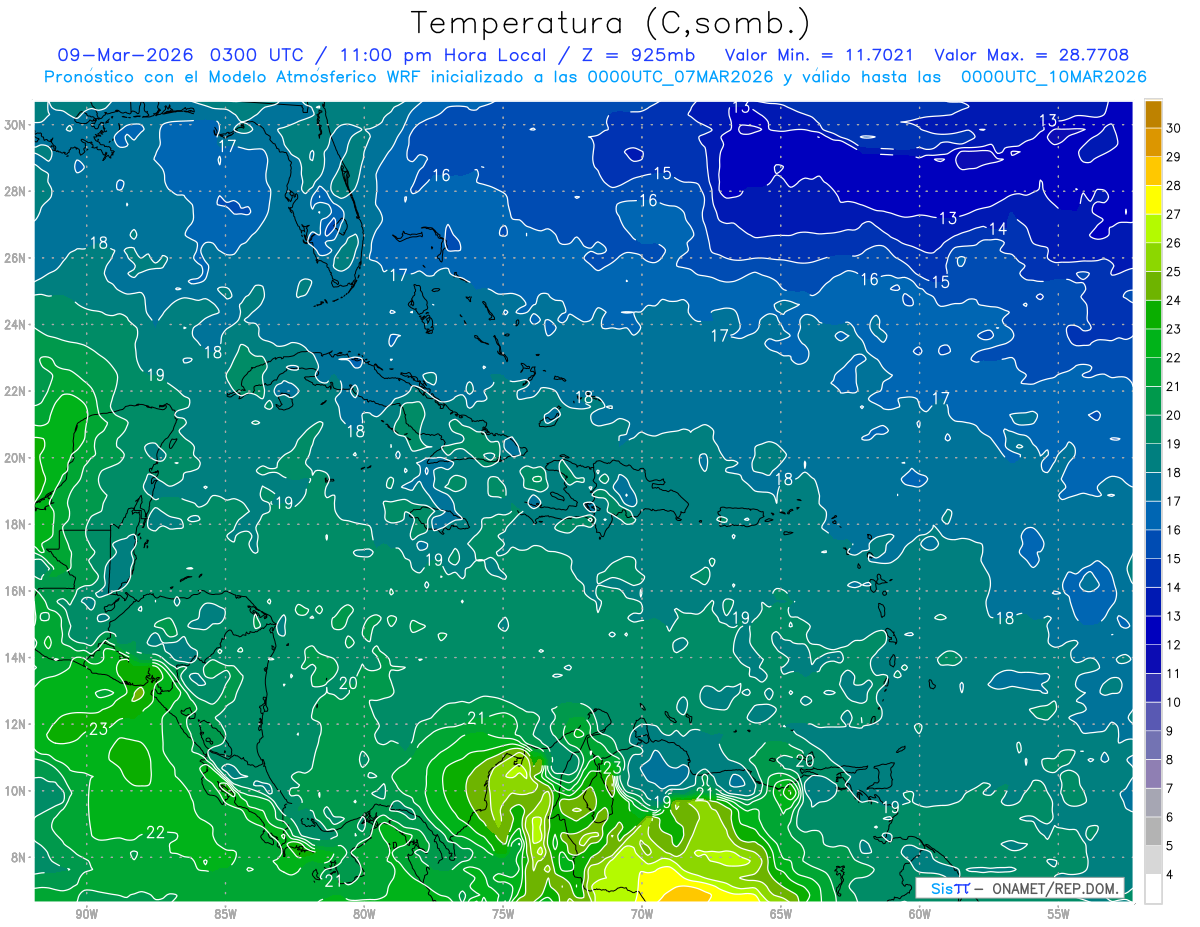This screenshot has width=1200, height=927.
Task: Click the legend value '30' on colorbar
Action: click(1173, 128)
